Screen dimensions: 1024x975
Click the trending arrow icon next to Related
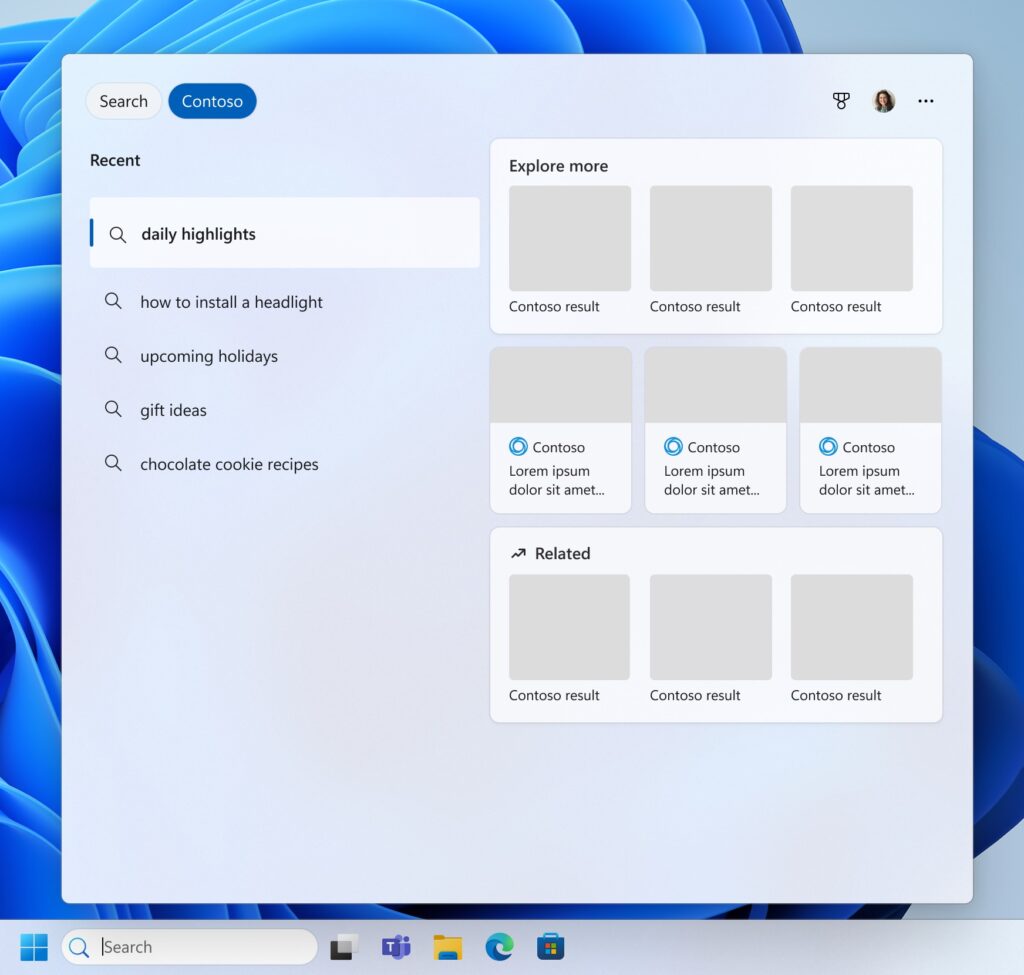click(x=518, y=552)
